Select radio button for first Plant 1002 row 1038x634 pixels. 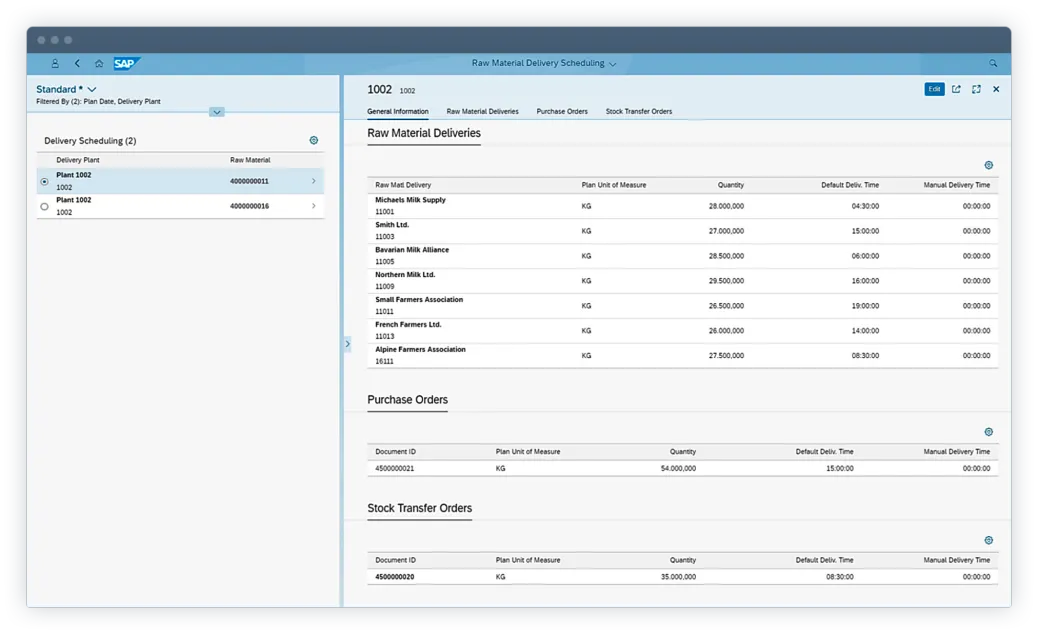click(x=42, y=181)
